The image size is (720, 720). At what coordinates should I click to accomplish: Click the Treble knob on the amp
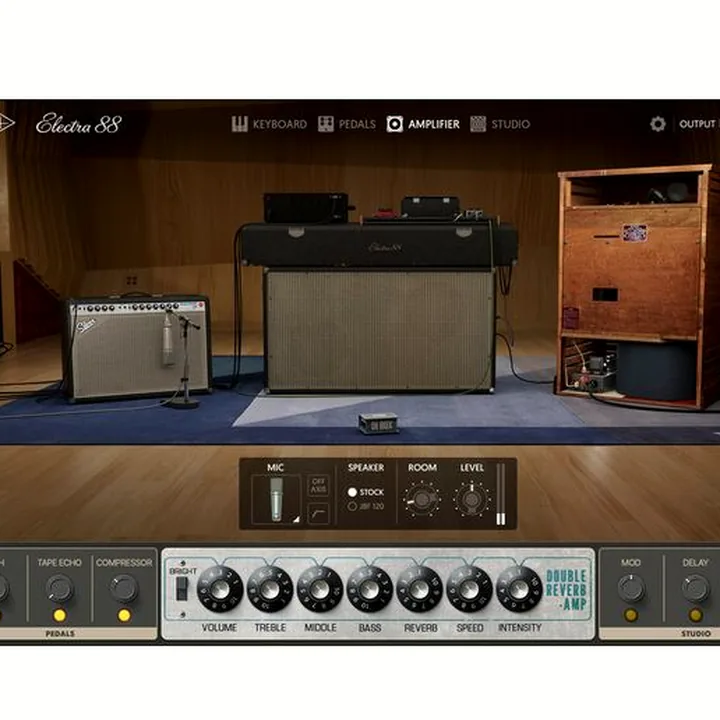click(270, 589)
